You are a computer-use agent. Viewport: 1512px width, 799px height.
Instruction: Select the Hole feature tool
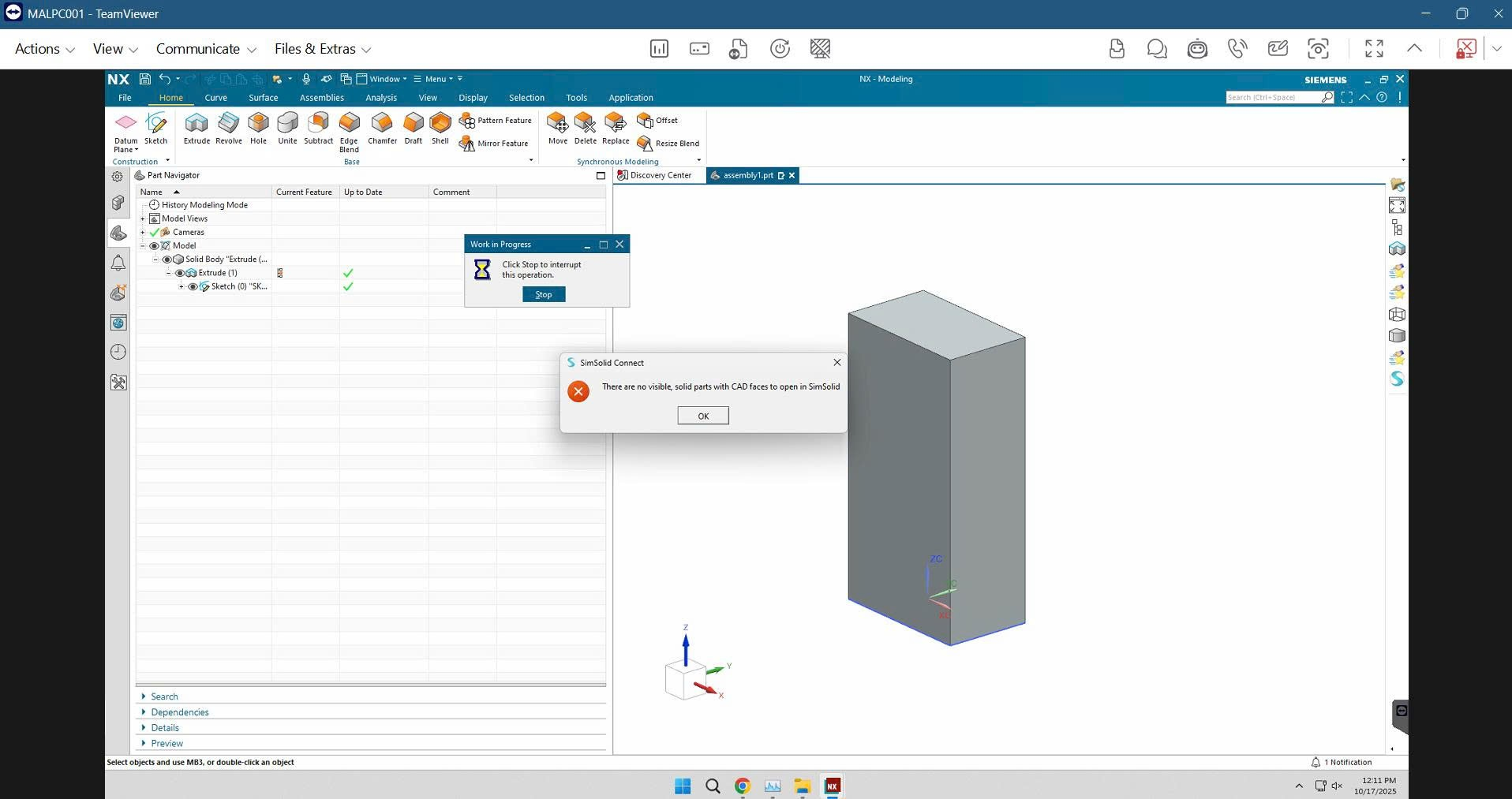click(258, 128)
